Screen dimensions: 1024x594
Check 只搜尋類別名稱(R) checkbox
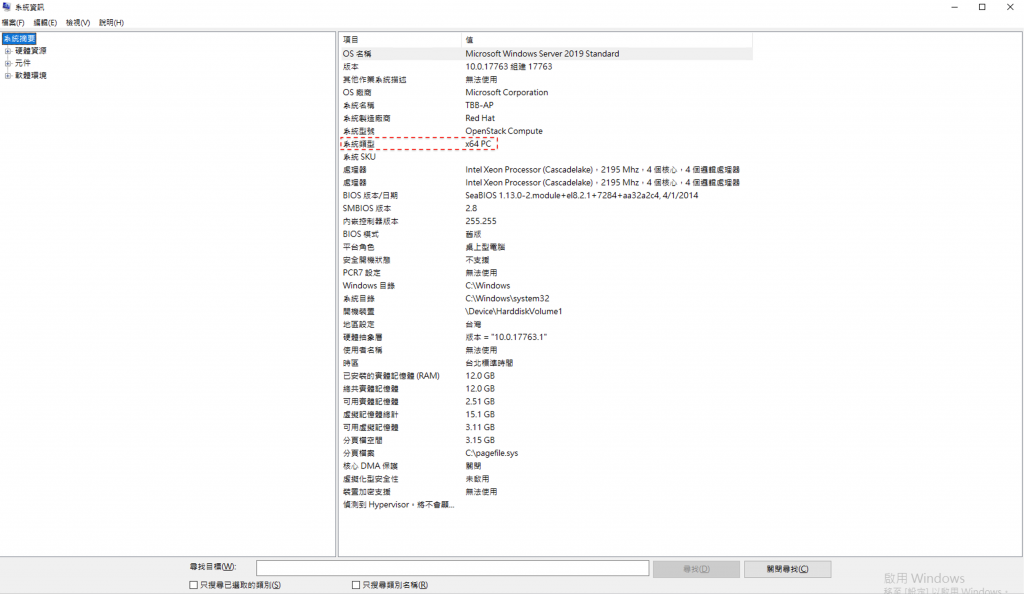[356, 585]
